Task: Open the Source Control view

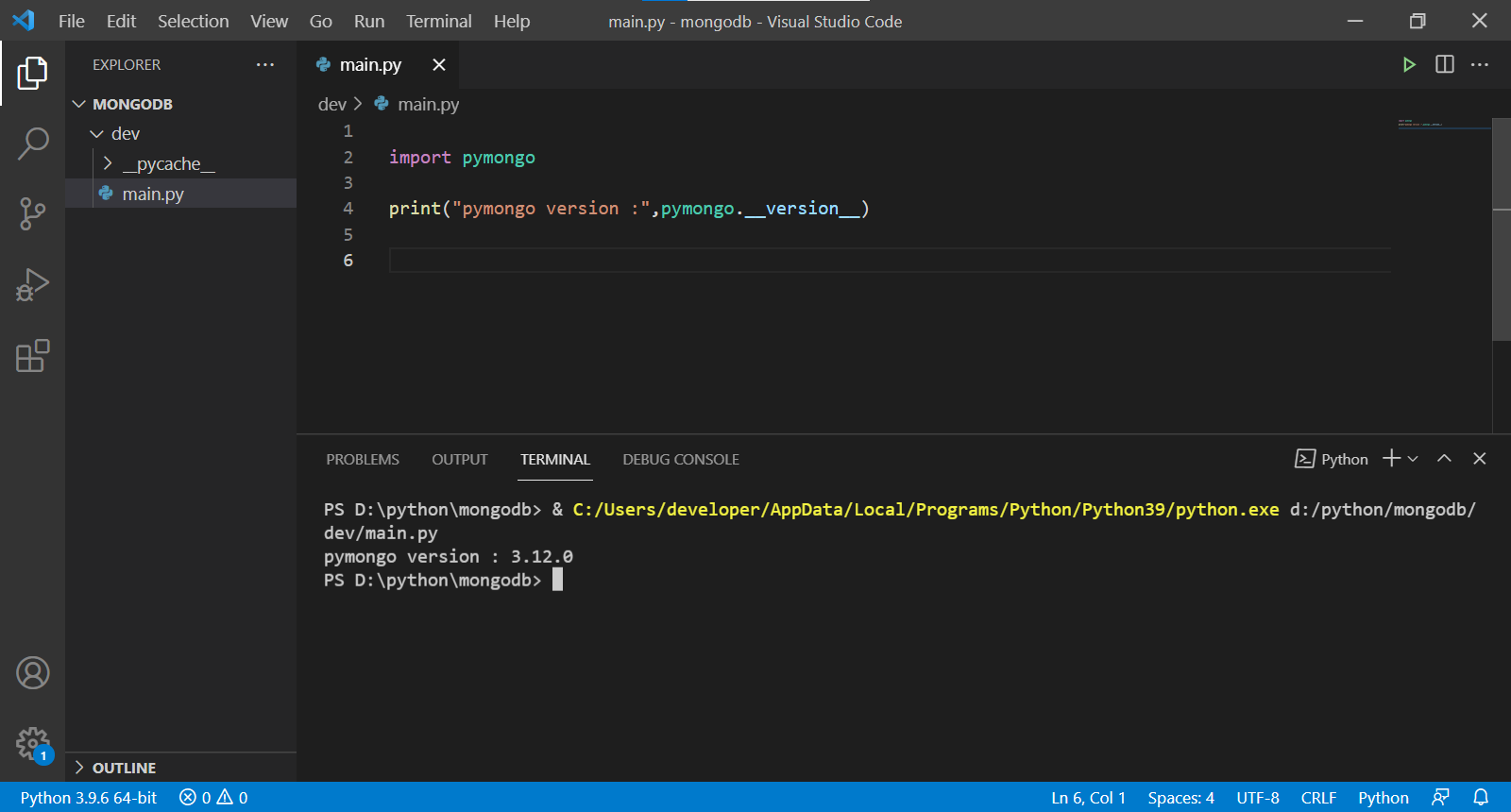Action: tap(32, 214)
